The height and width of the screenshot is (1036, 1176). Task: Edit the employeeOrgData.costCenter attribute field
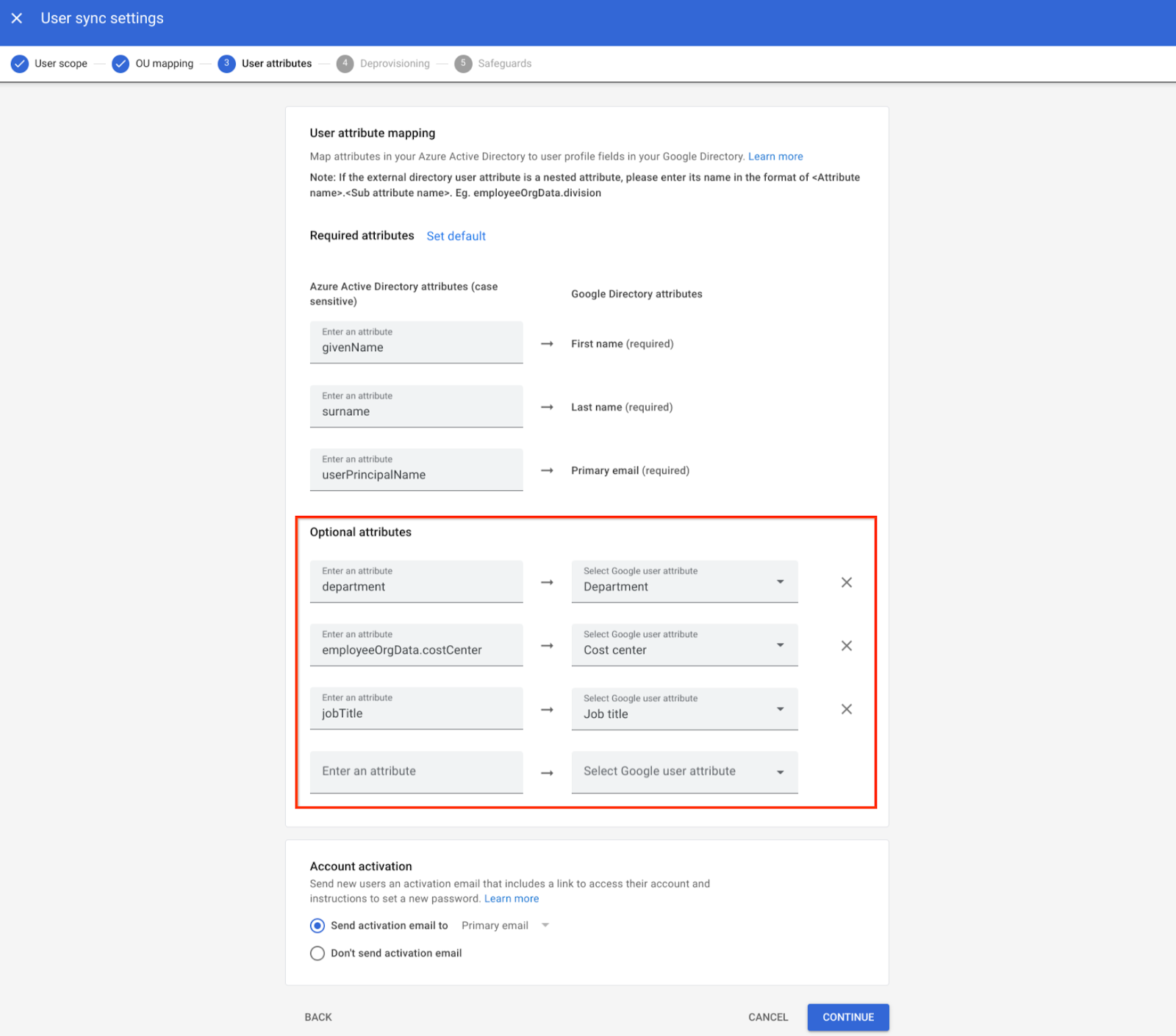[x=416, y=644]
